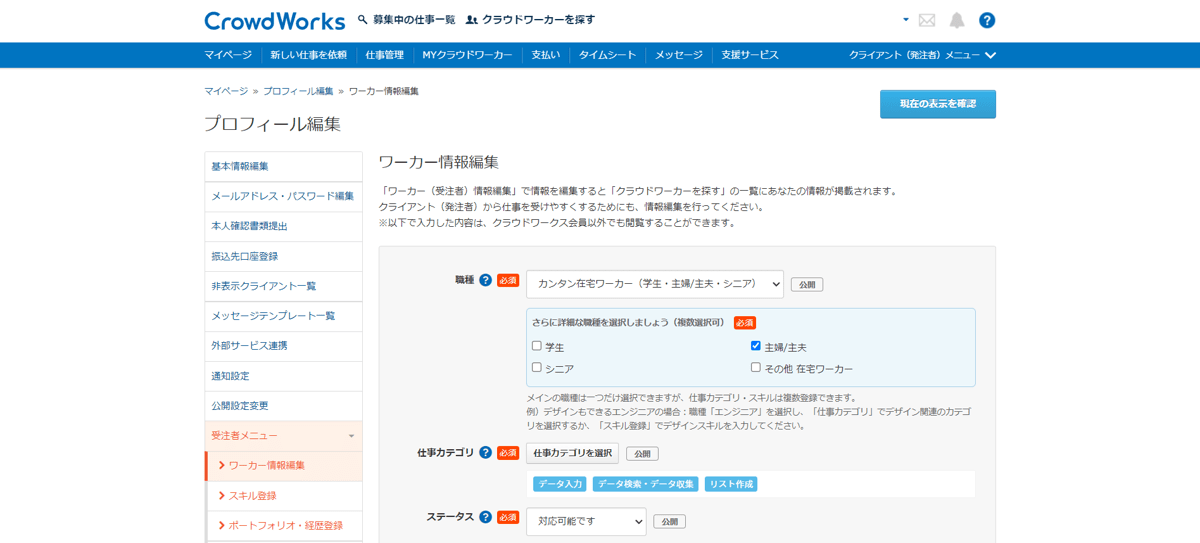Viewport: 1200px width, 543px height.
Task: Check the 学生 checkbox
Action: tap(537, 346)
